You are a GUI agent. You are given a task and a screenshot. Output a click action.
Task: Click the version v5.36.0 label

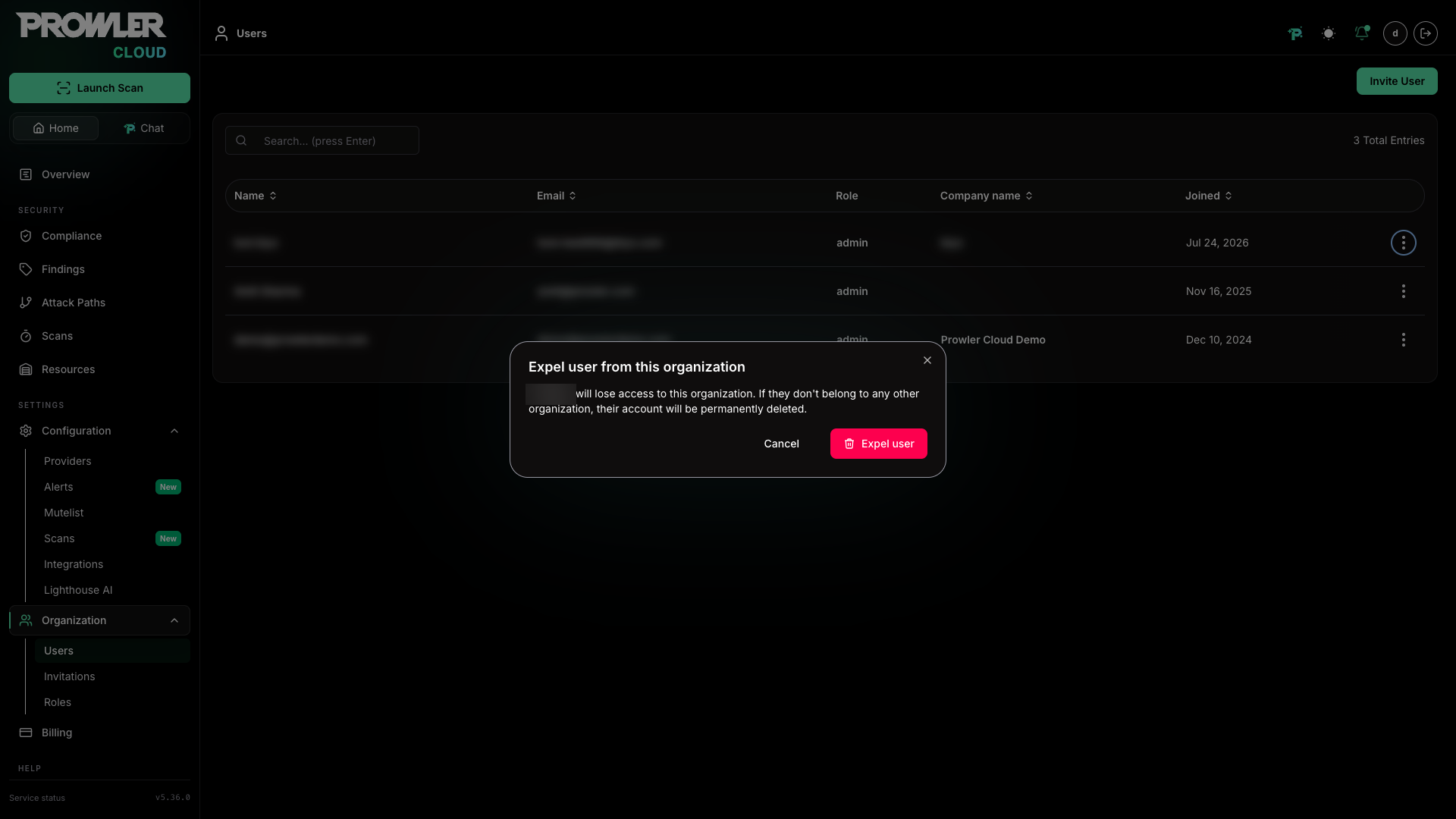point(173,798)
